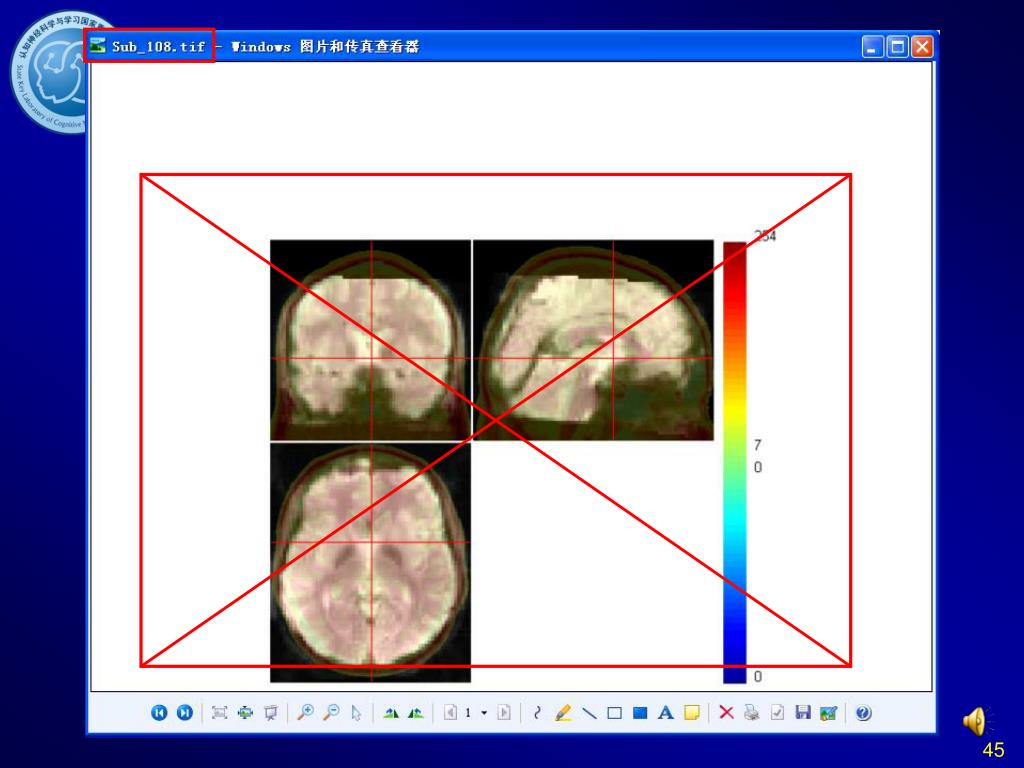Close the picture viewer window

(x=922, y=46)
